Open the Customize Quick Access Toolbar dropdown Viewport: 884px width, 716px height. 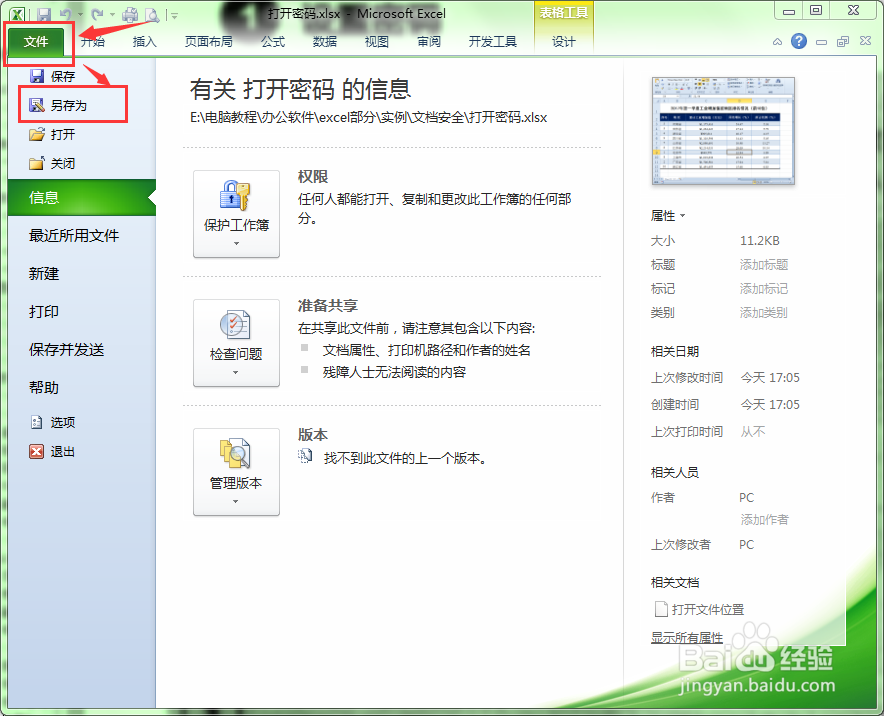pos(172,14)
